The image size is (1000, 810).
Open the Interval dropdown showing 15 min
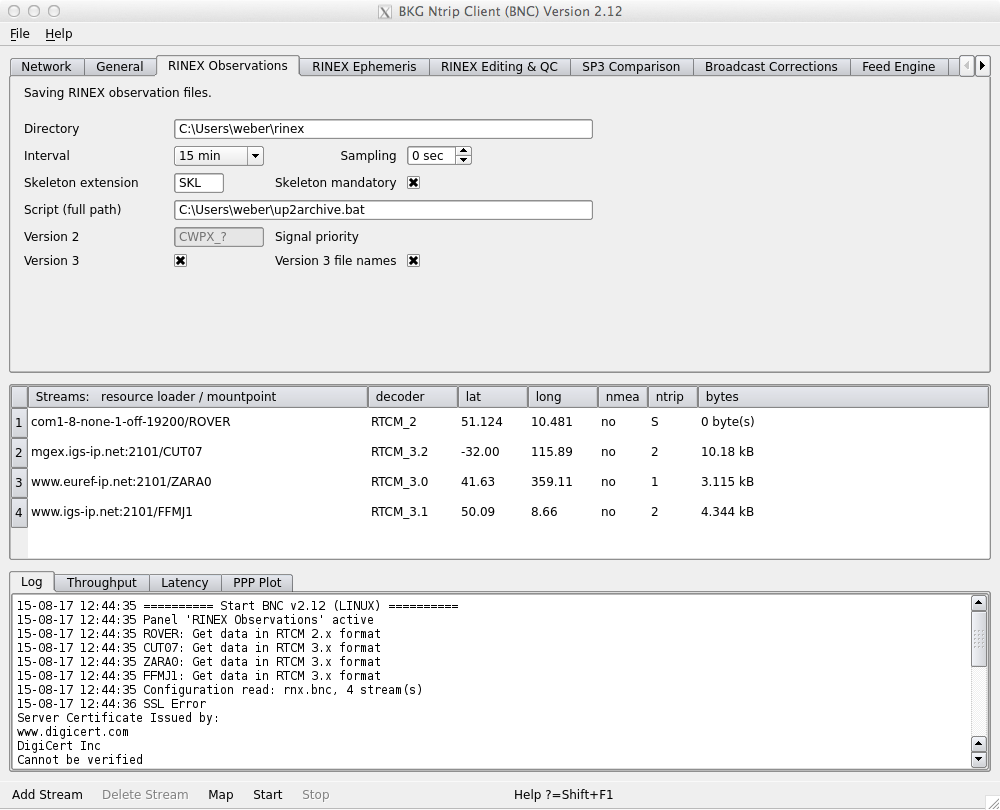click(218, 156)
